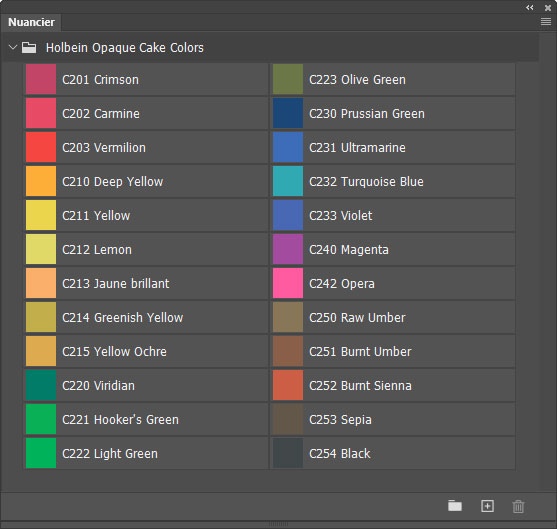Select the C214 Greenish Yellow swatch
The height and width of the screenshot is (529, 557).
coord(41,317)
